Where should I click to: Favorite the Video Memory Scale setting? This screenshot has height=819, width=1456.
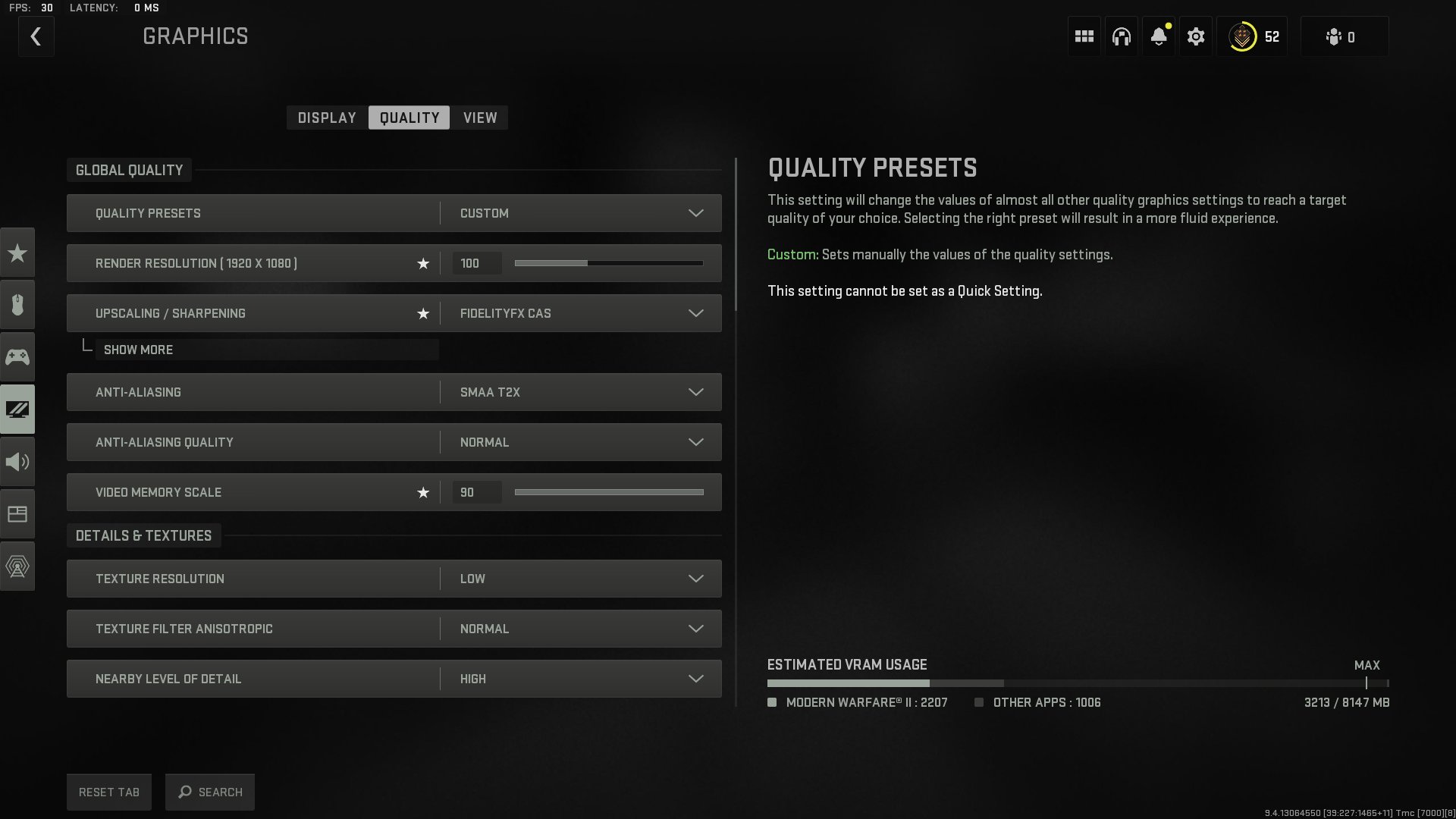pyautogui.click(x=423, y=492)
